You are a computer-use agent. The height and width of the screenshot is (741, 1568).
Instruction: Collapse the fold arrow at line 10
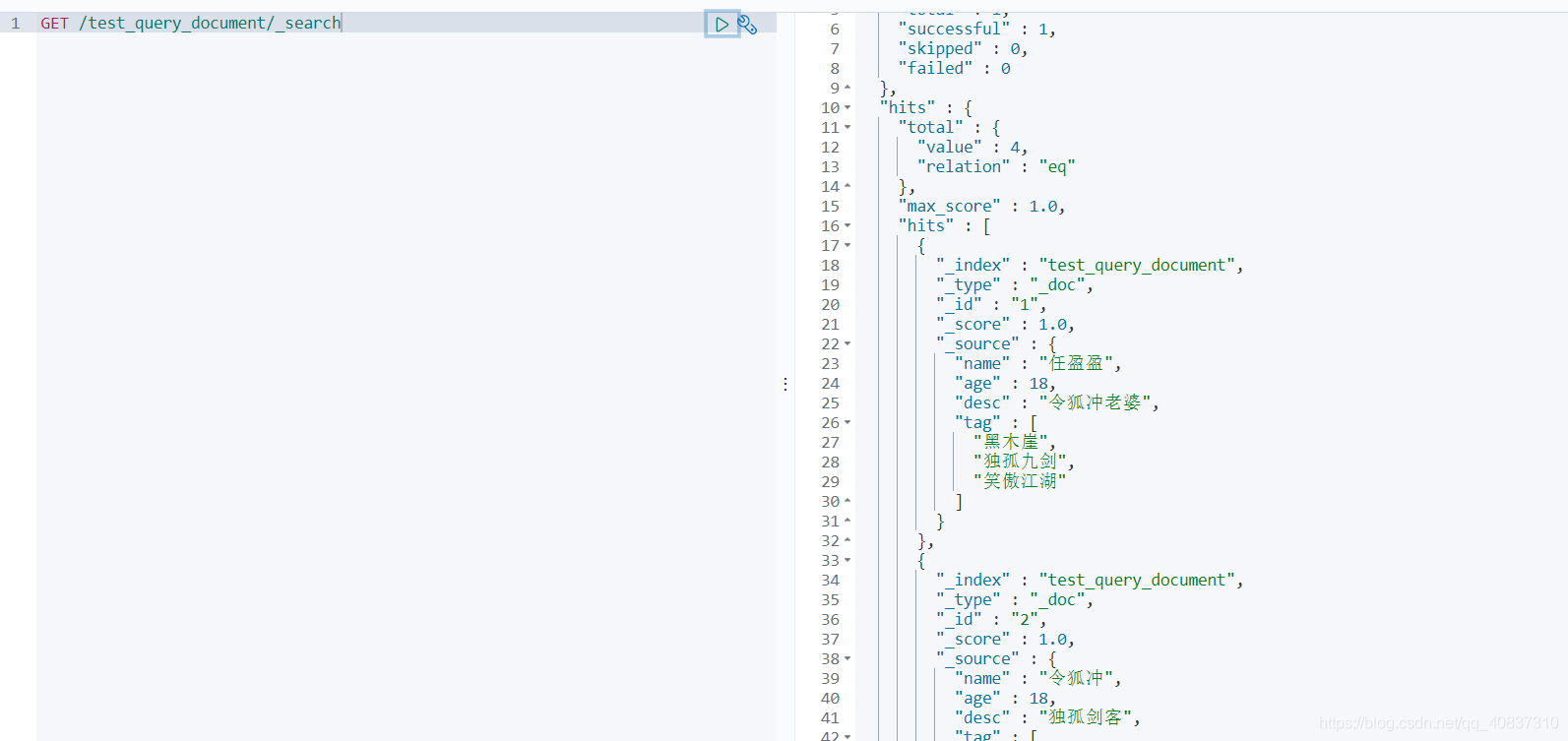coord(847,107)
